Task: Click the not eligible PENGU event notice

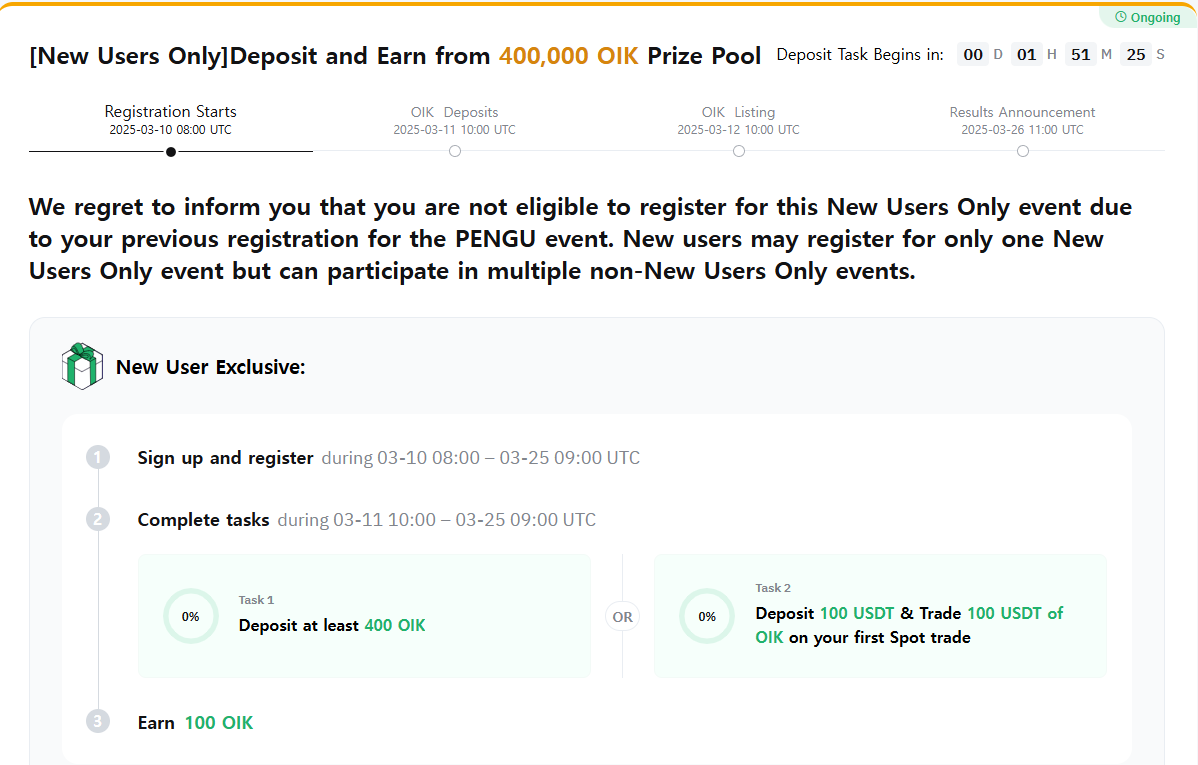Action: (x=581, y=238)
